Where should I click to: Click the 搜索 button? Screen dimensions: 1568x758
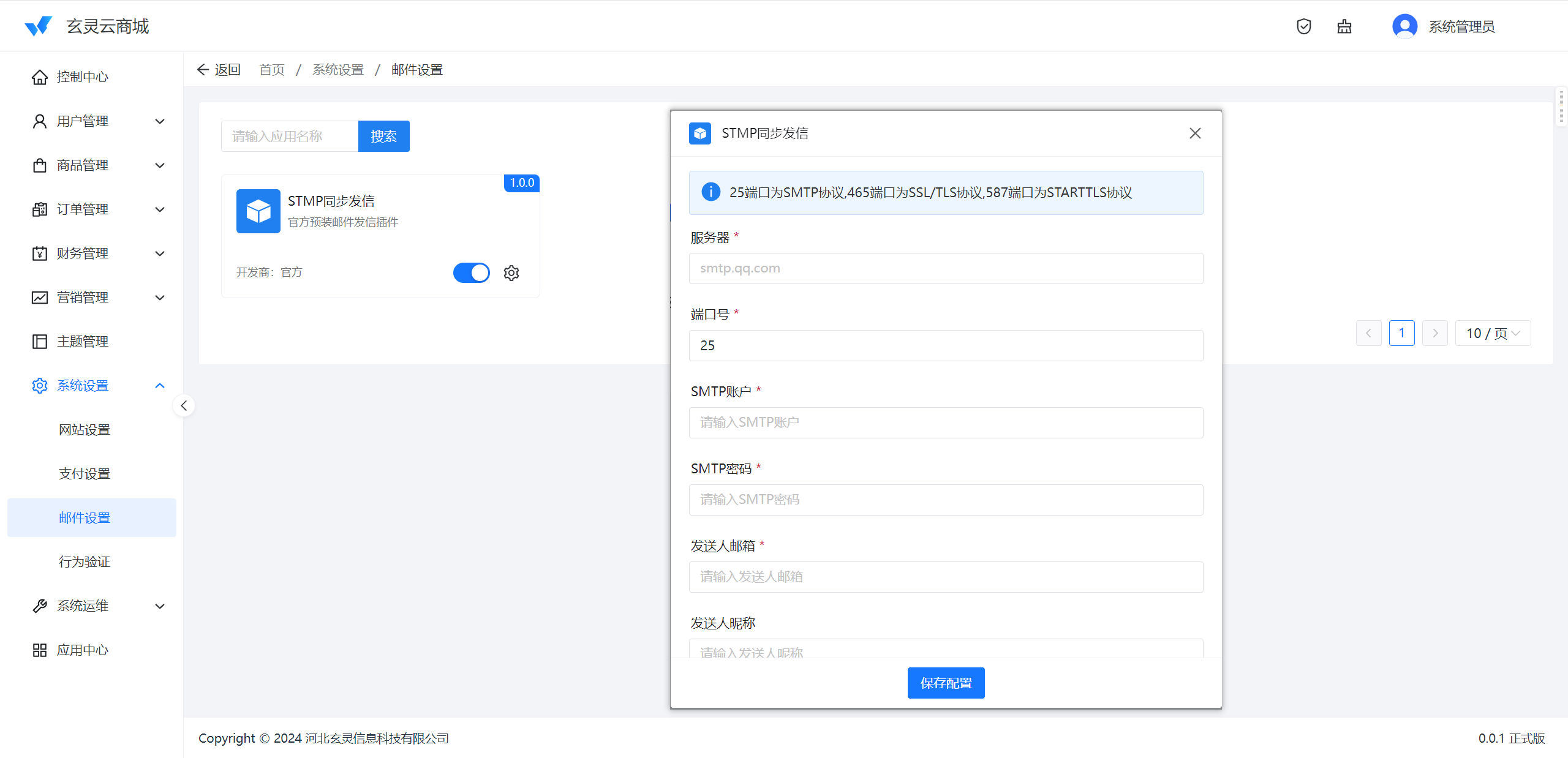coord(383,136)
